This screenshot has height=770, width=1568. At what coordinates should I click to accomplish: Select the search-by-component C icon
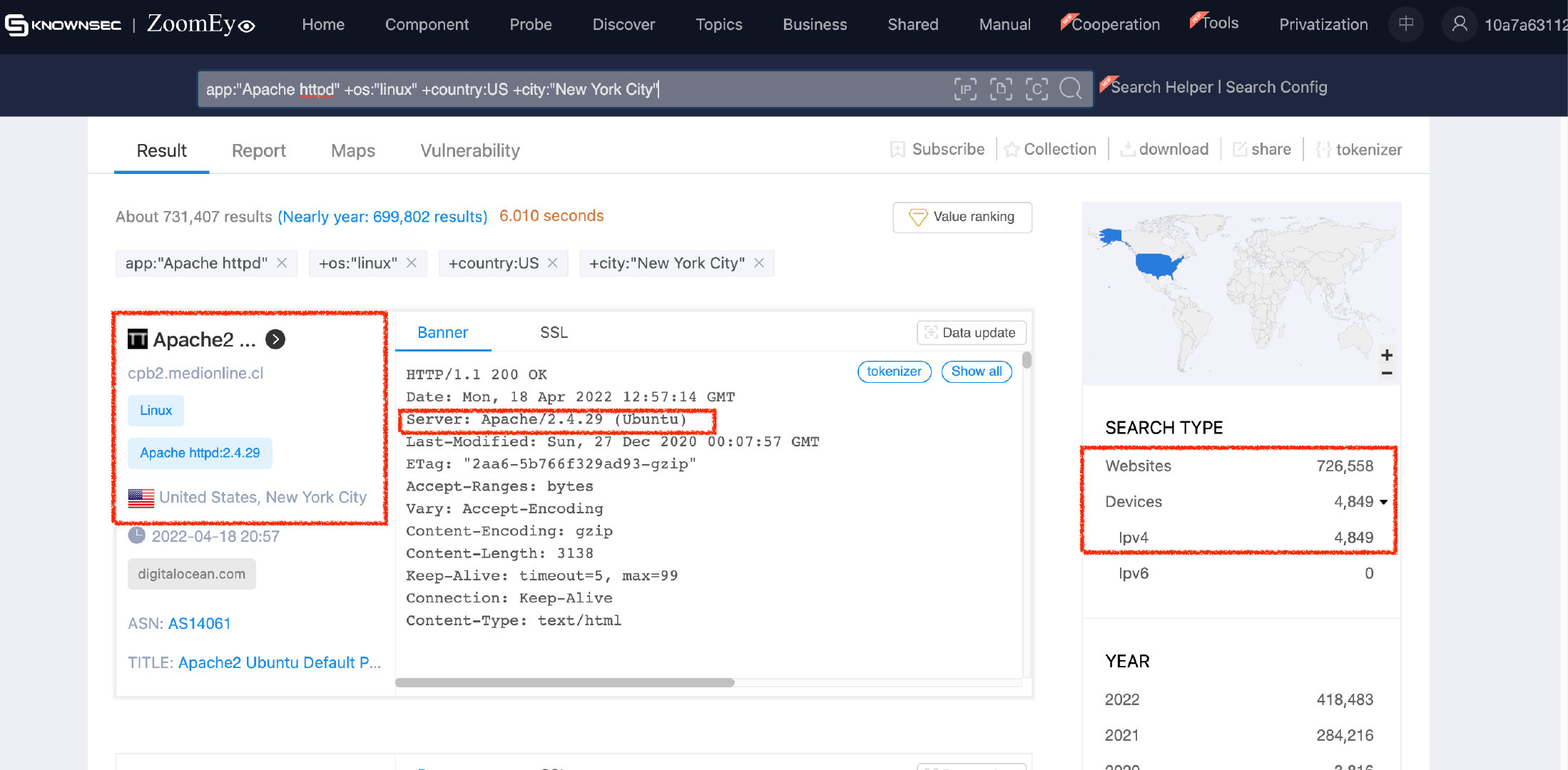tap(1037, 89)
